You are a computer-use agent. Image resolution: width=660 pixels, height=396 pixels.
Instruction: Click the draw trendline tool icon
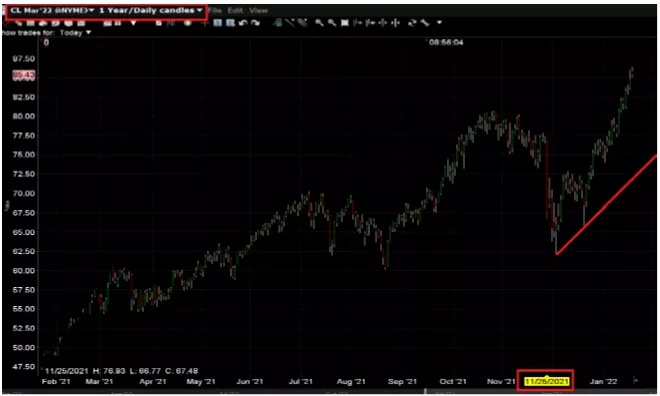tap(290, 23)
